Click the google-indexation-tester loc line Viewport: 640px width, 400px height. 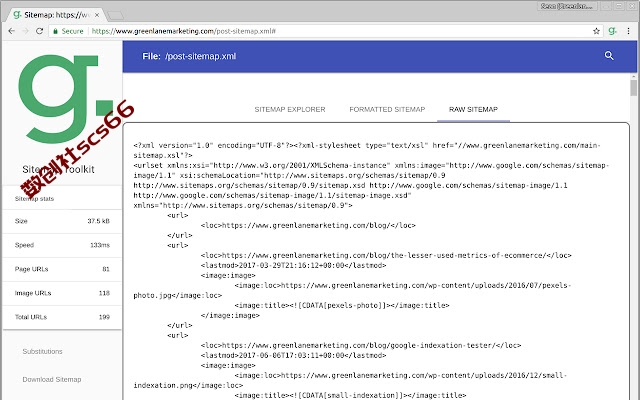pos(361,345)
